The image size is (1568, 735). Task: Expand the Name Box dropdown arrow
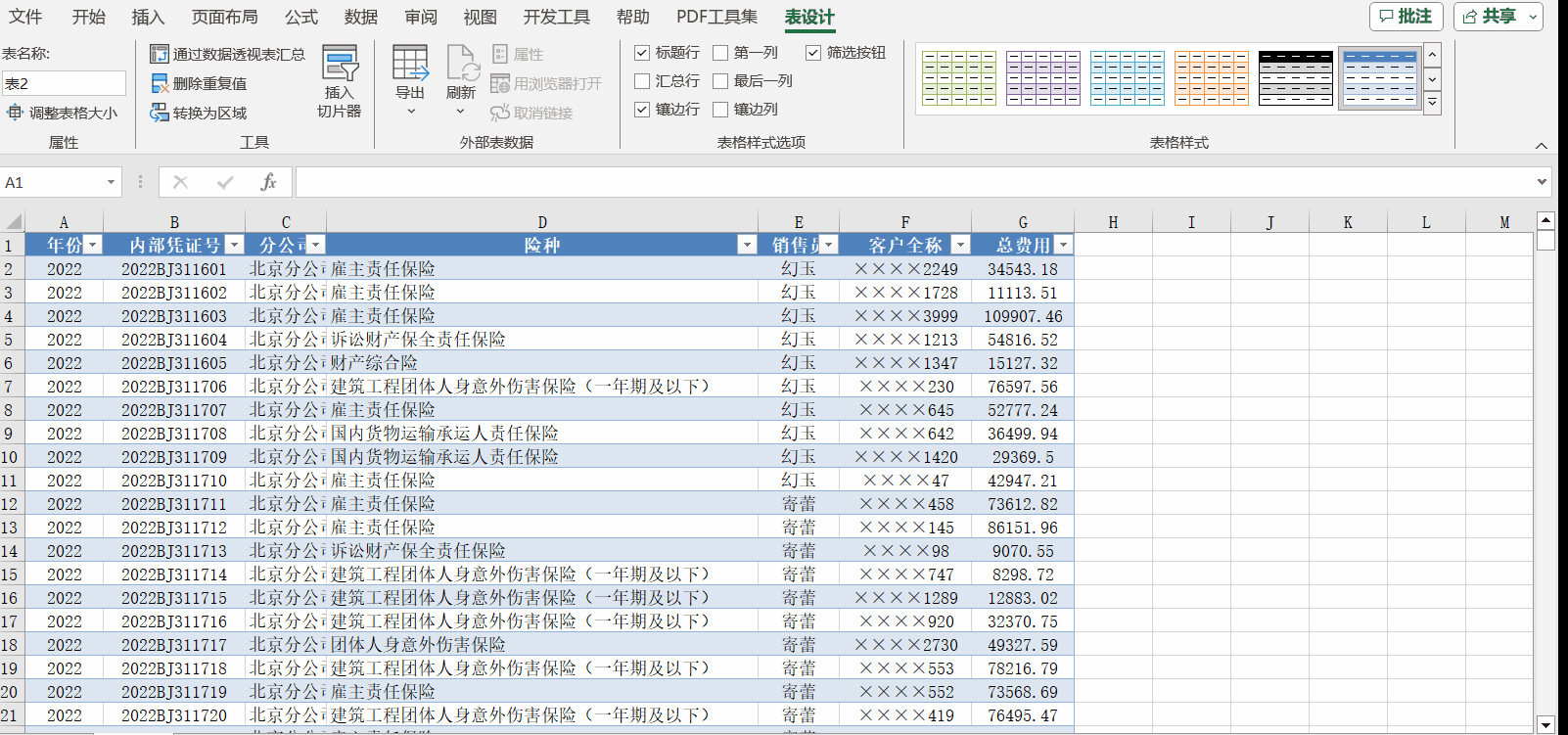[111, 182]
